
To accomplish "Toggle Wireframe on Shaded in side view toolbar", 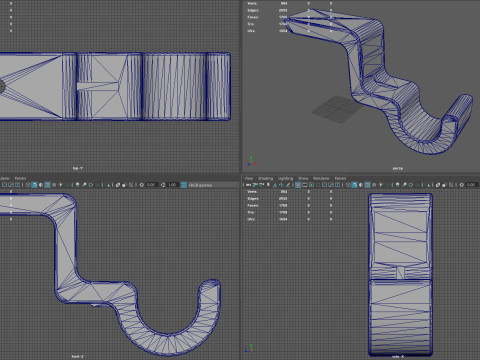I will [367, 185].
